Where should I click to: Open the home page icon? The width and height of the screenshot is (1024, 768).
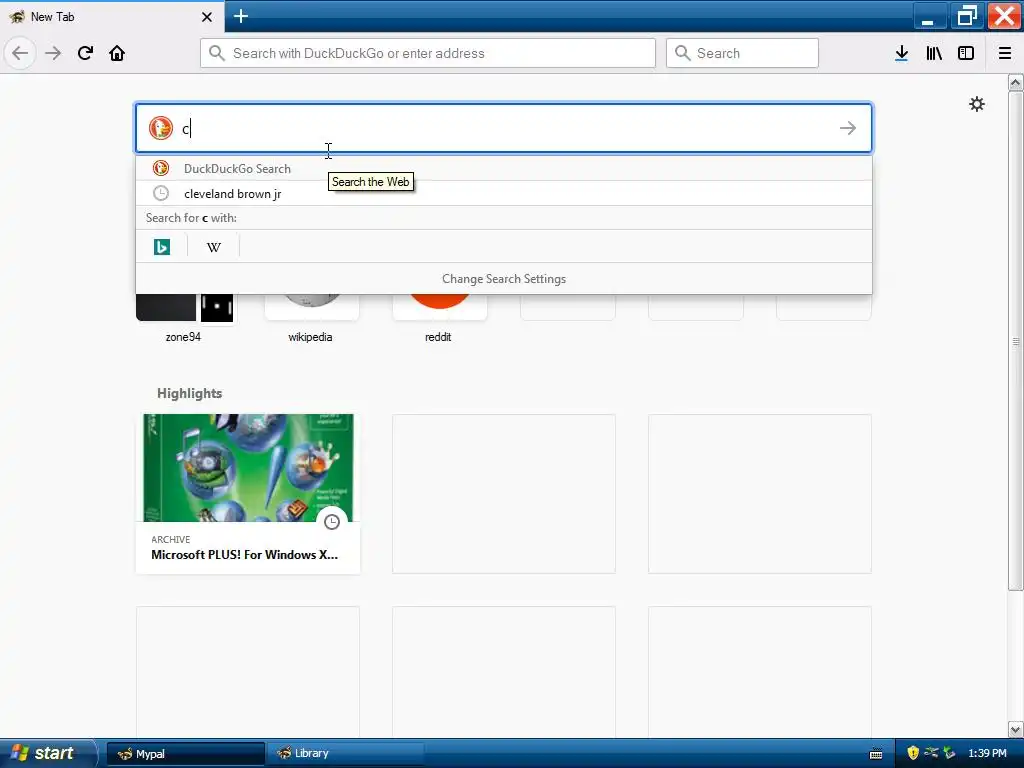(117, 53)
